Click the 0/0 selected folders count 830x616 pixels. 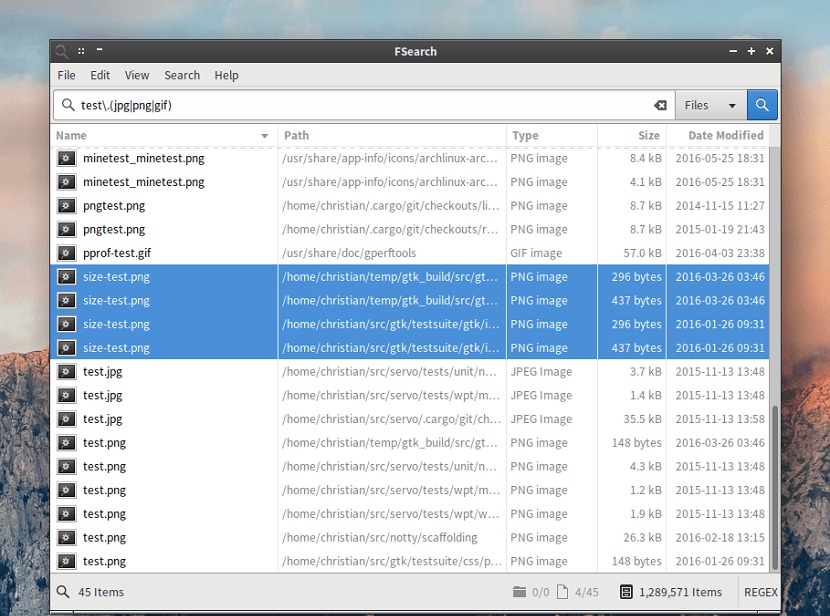540,592
